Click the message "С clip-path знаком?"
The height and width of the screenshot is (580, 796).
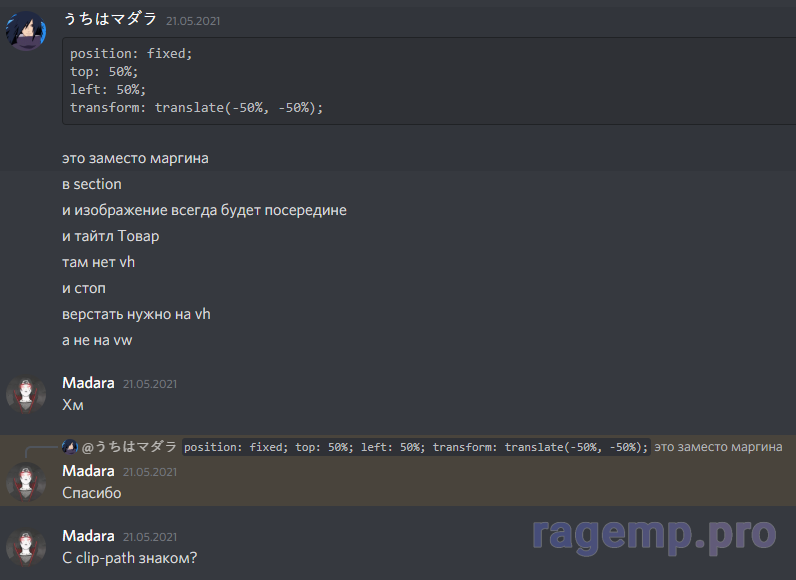point(129,558)
